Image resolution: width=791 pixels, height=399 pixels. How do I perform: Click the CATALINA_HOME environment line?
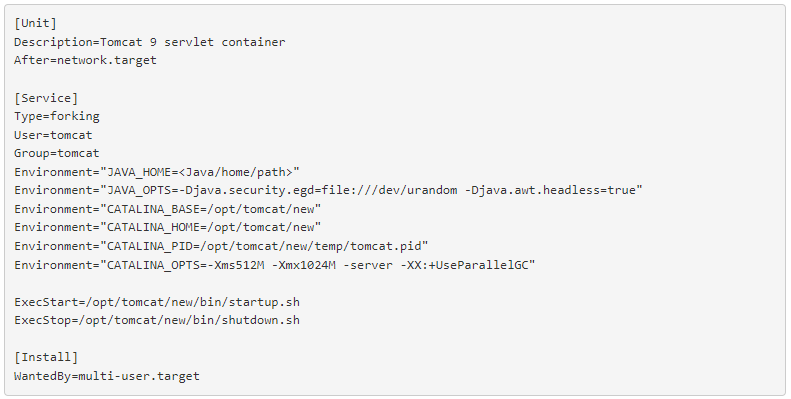coord(167,227)
